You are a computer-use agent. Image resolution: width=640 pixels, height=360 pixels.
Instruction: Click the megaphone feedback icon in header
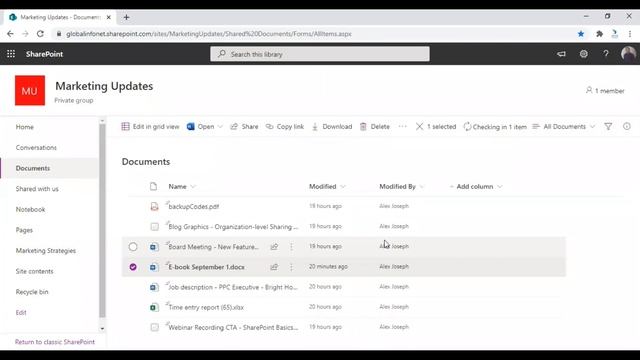561,54
